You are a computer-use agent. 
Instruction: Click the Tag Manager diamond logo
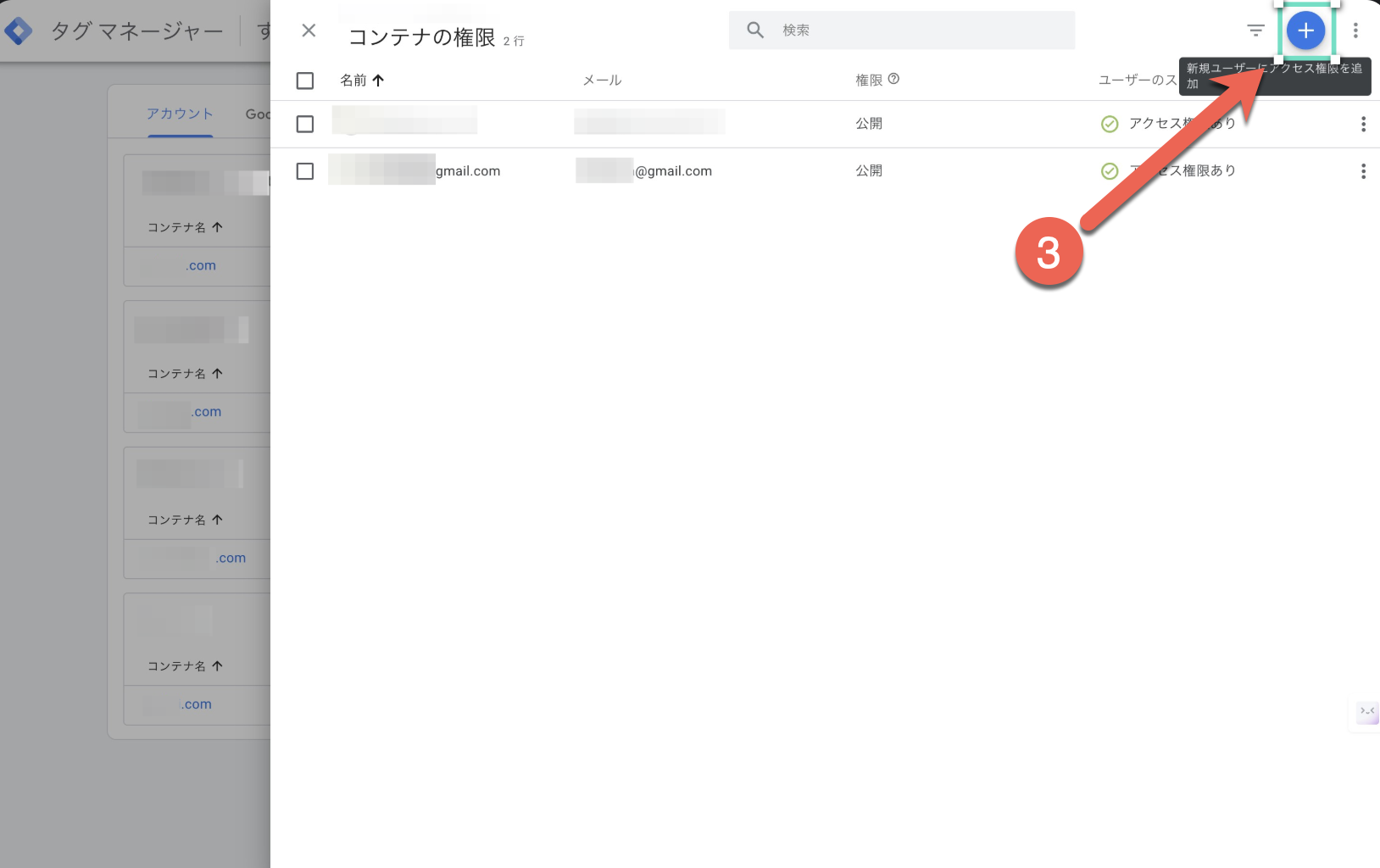coord(19,30)
